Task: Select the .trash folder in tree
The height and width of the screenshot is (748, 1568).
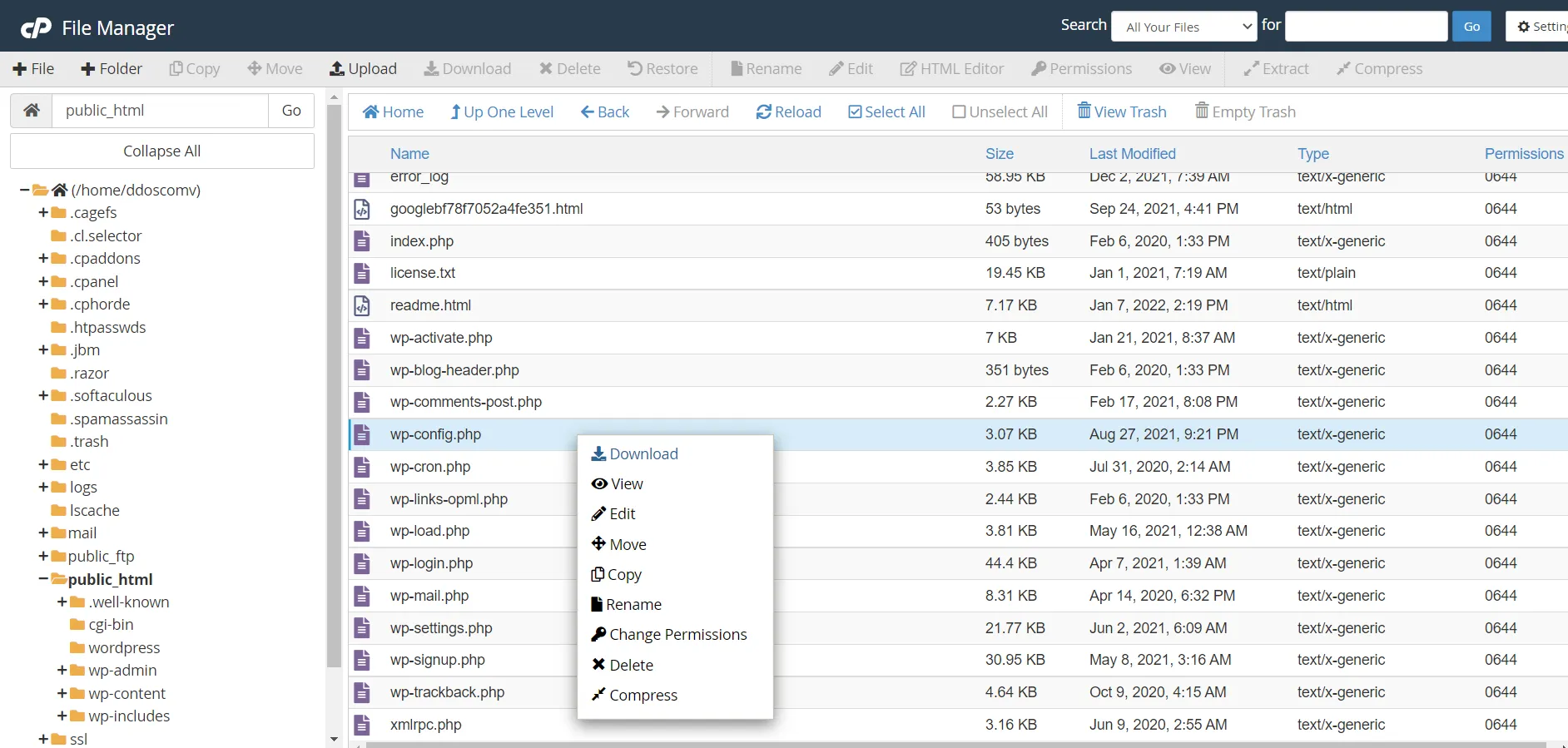Action: 89,441
